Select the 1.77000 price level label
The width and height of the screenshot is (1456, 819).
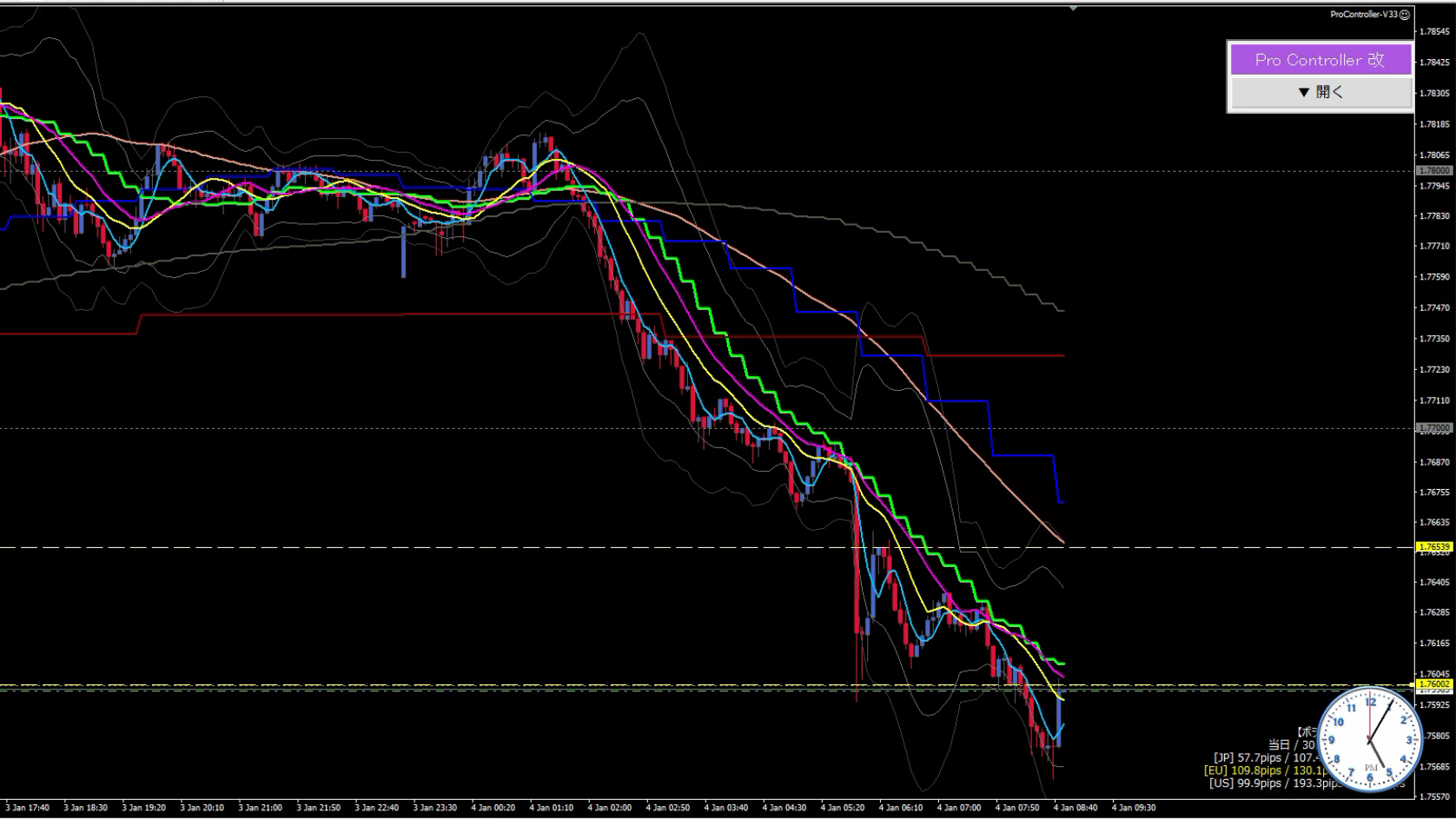click(x=1434, y=428)
